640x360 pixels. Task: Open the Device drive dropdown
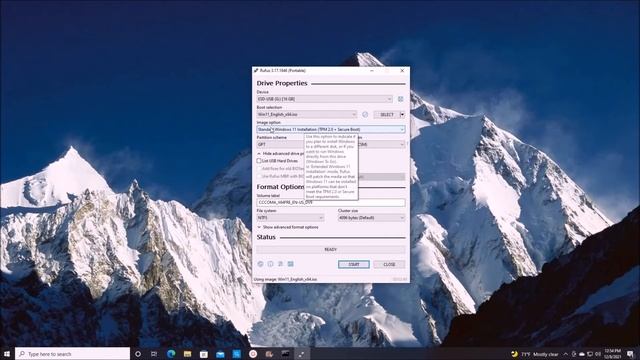[x=324, y=99]
